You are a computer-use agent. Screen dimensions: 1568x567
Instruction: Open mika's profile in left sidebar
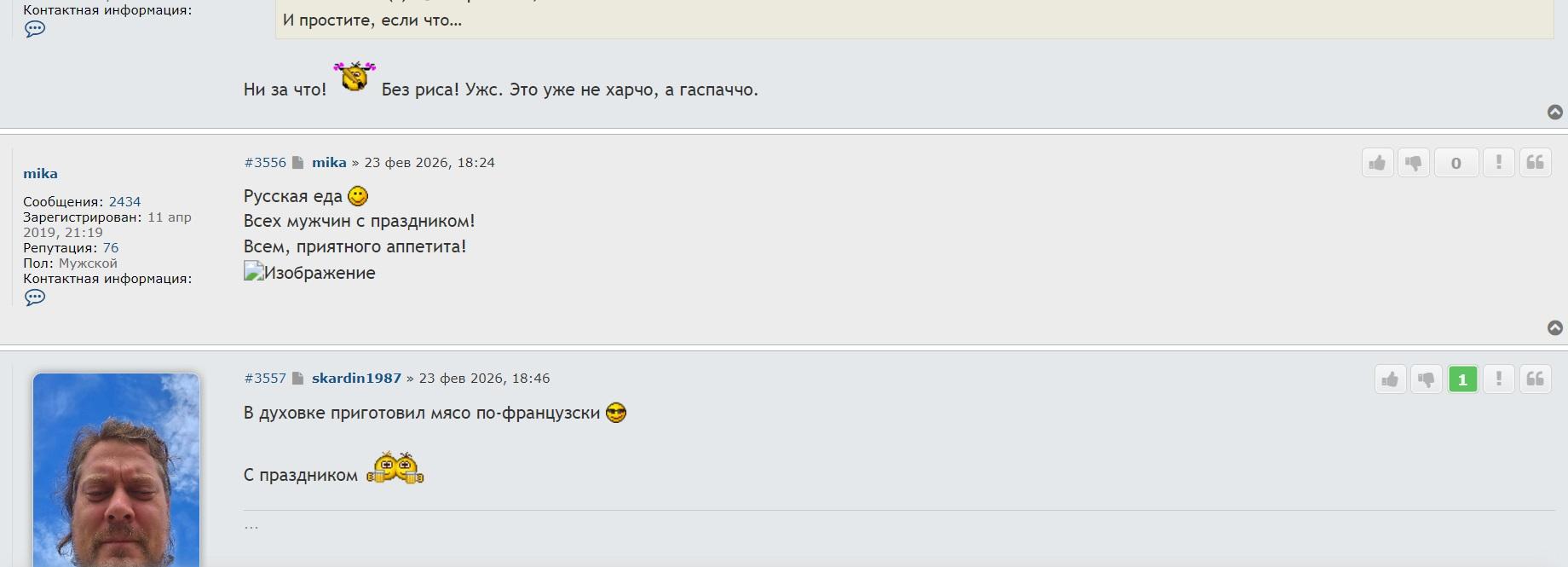click(x=40, y=174)
